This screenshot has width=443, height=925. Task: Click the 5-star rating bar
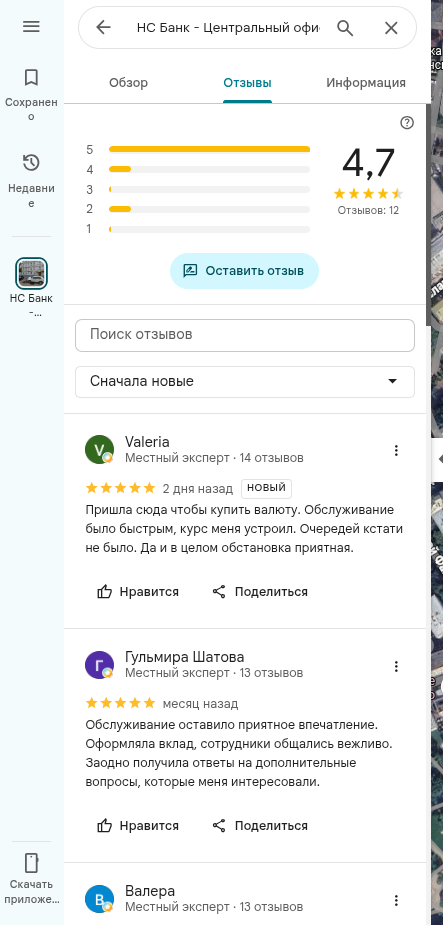(209, 149)
